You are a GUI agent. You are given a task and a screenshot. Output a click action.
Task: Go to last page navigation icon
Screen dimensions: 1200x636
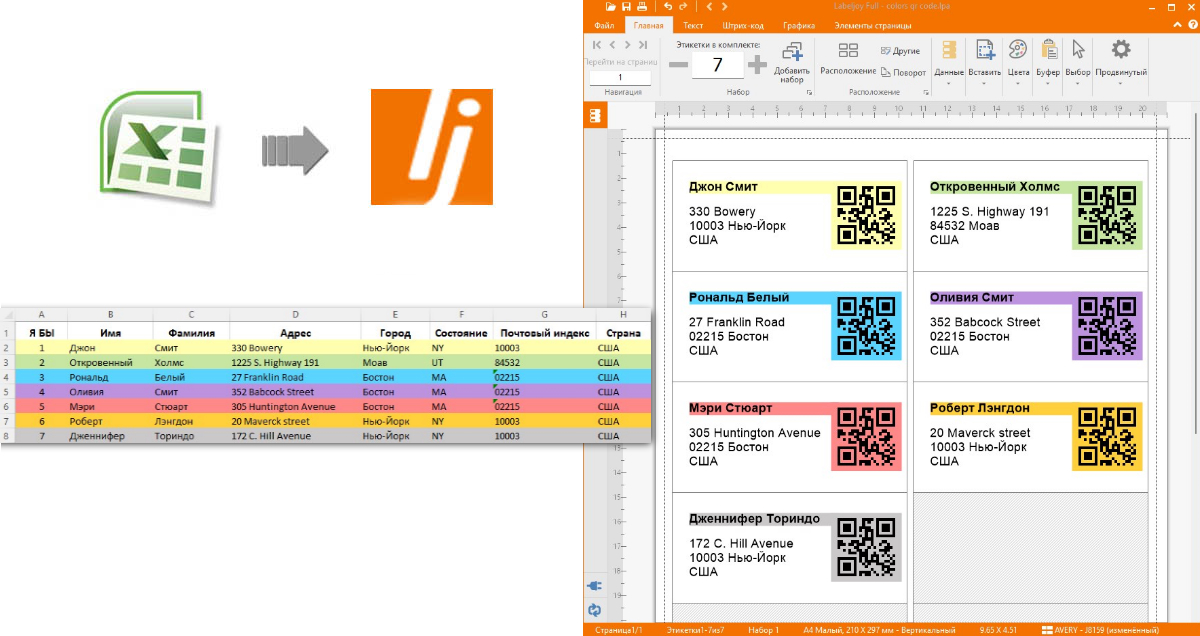click(642, 45)
